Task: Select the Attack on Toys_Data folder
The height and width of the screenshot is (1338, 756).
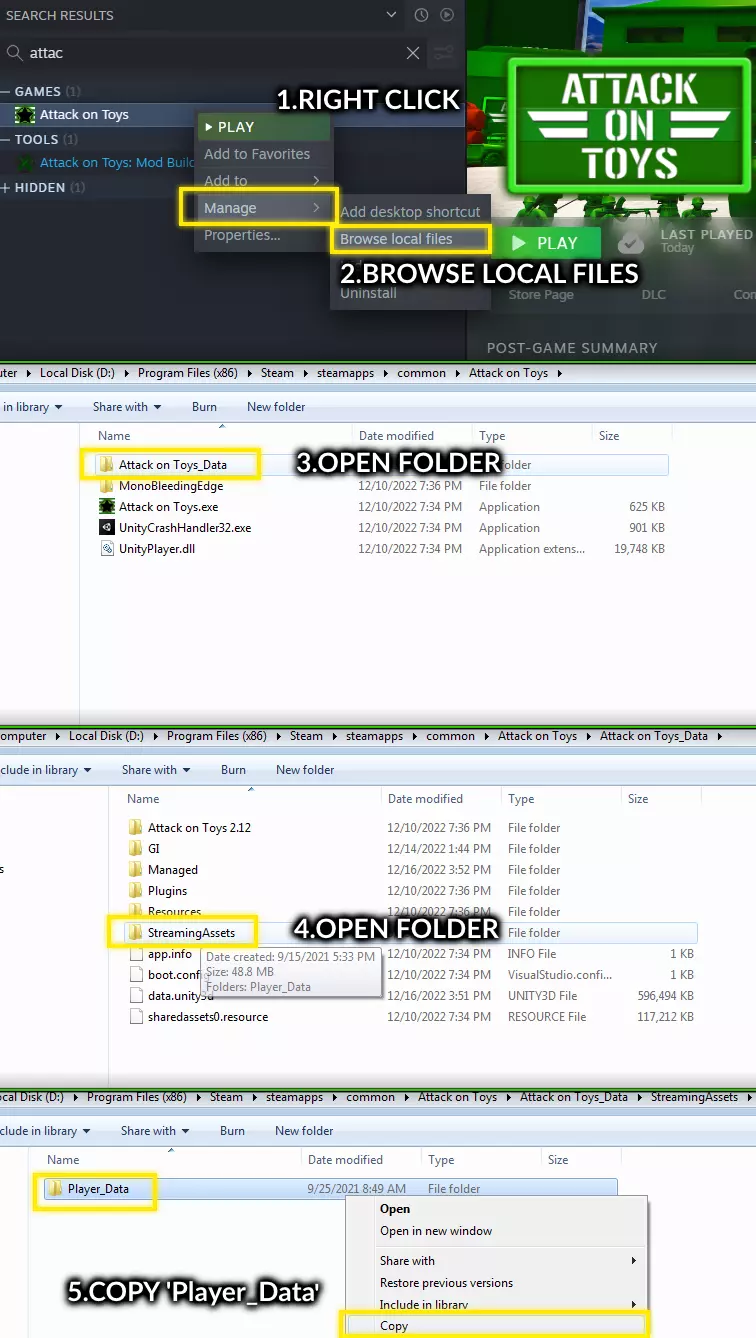Action: [x=172, y=465]
